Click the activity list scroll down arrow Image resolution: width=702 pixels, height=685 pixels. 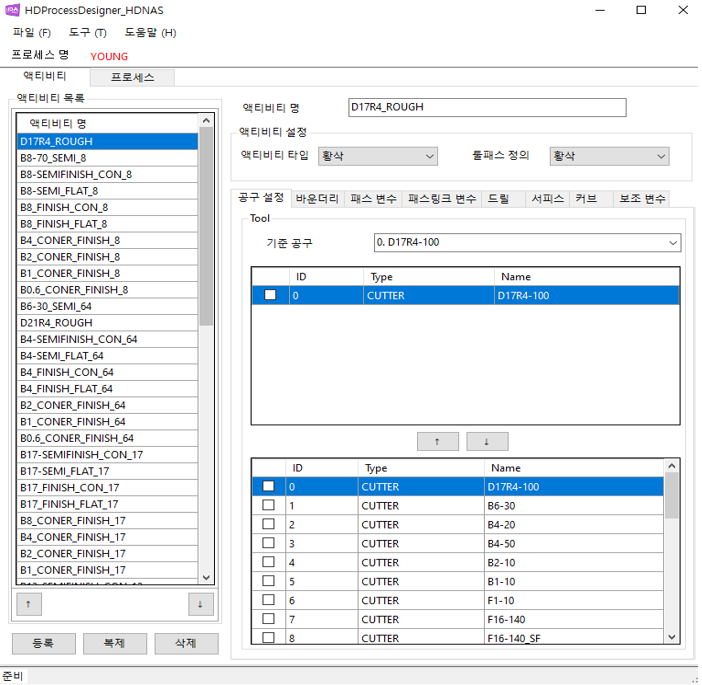[x=206, y=577]
